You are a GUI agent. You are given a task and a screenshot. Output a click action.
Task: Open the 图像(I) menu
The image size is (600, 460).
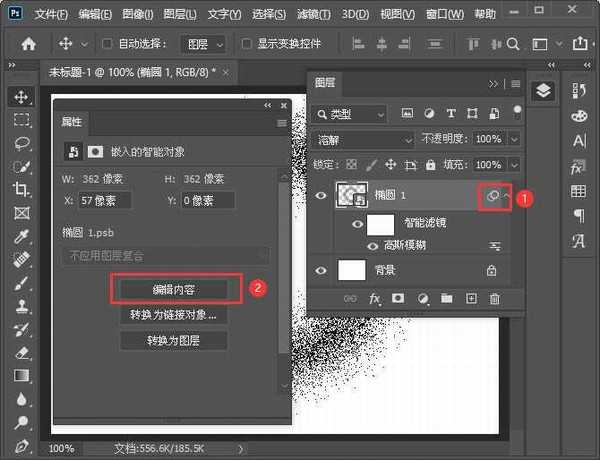pyautogui.click(x=137, y=15)
